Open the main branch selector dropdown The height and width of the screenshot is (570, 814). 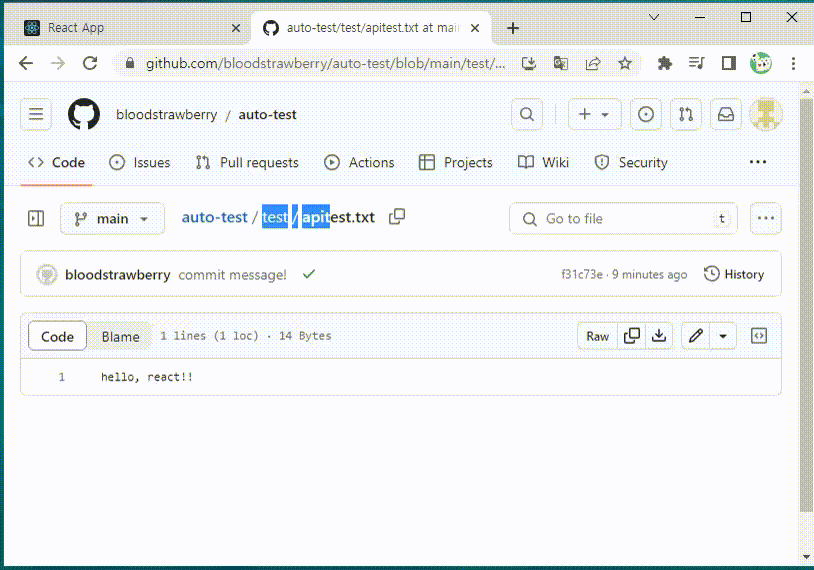[112, 219]
